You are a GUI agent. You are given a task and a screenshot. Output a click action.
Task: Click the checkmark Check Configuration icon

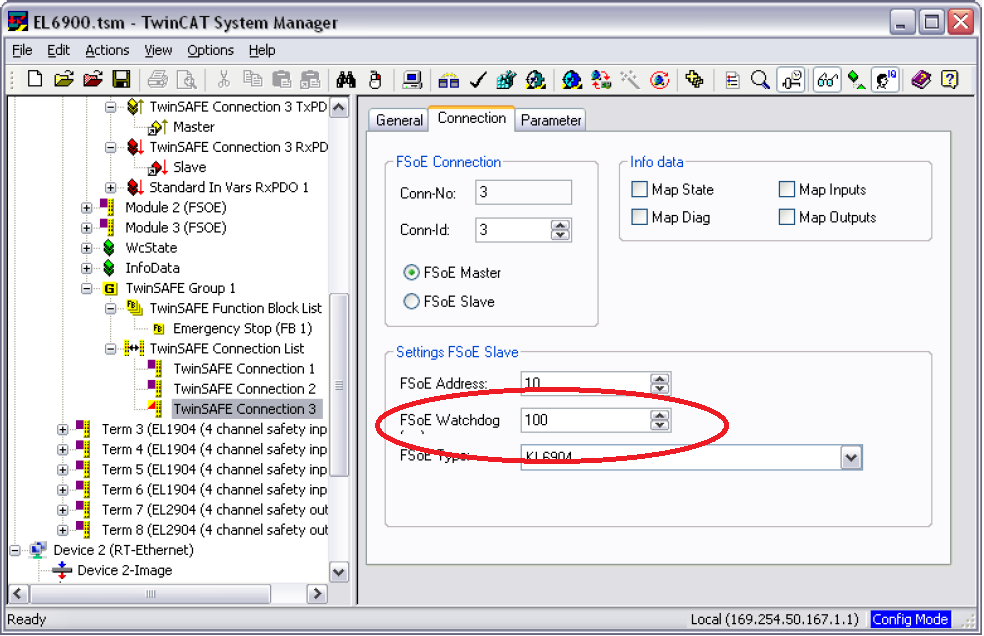pyautogui.click(x=478, y=80)
